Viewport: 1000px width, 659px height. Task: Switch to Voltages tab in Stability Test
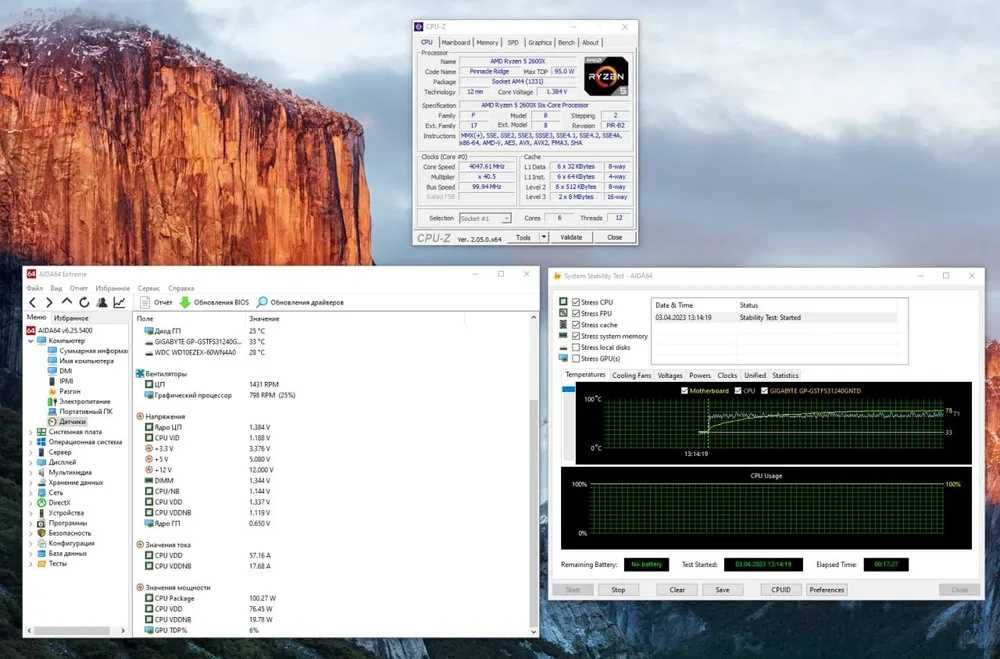[670, 376]
